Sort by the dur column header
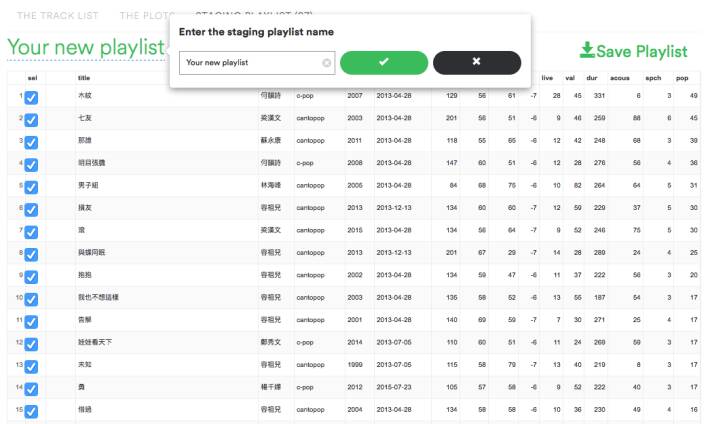Screen dimensions: 710x424 tap(592, 78)
